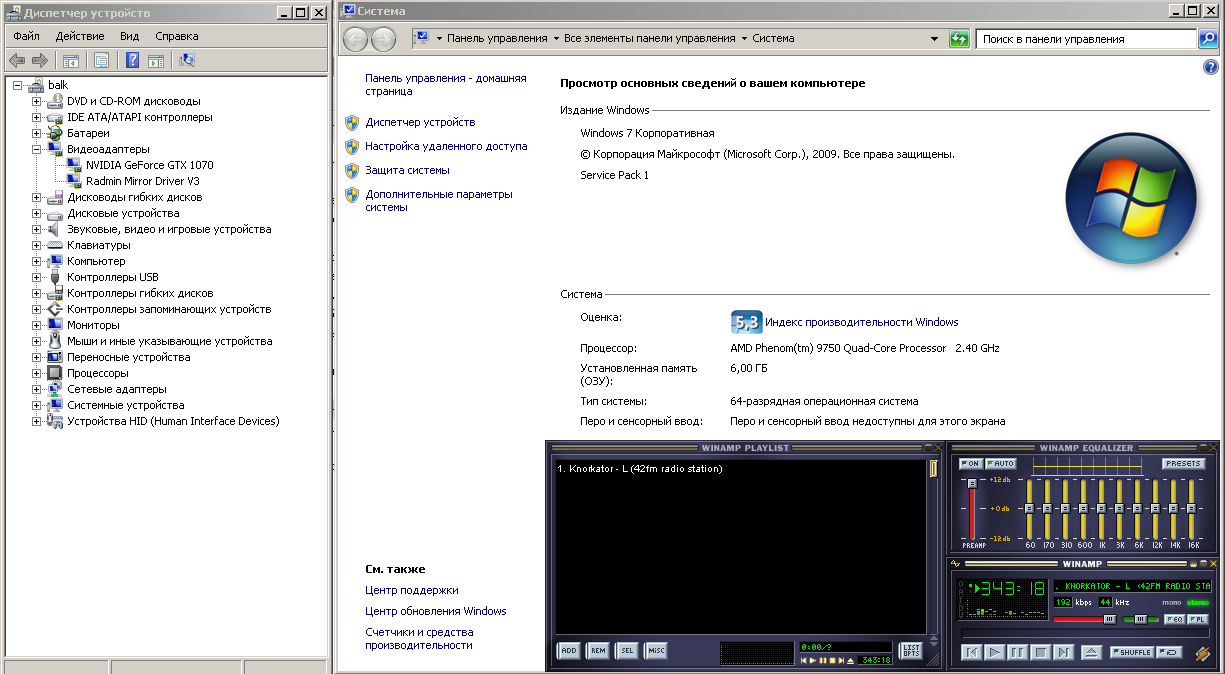
Task: Toggle Winamp equalizer AUTO button
Action: (x=1001, y=464)
